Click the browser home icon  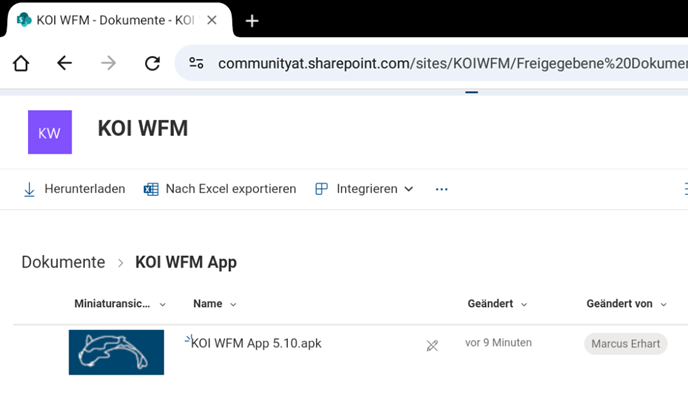21,64
